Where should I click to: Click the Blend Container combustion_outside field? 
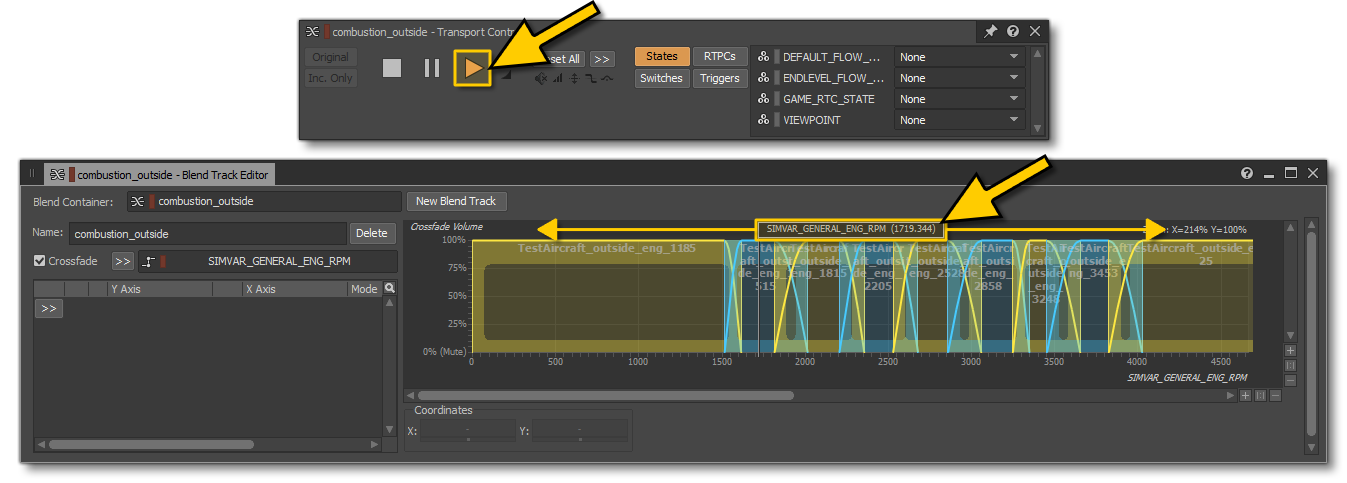[264, 201]
